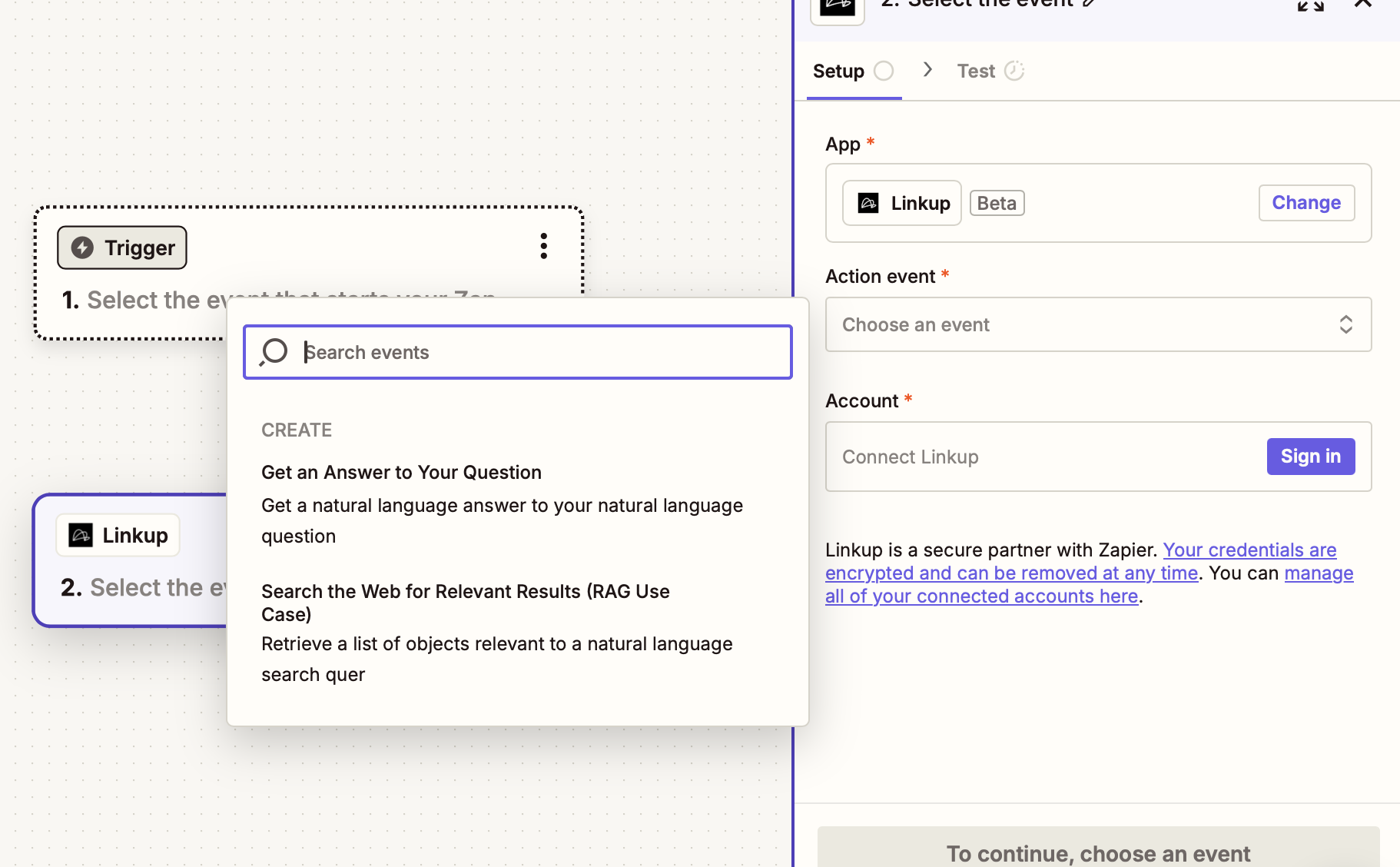The height and width of the screenshot is (867, 1400).
Task: Open manage all connected accounts link
Action: [x=1089, y=585]
